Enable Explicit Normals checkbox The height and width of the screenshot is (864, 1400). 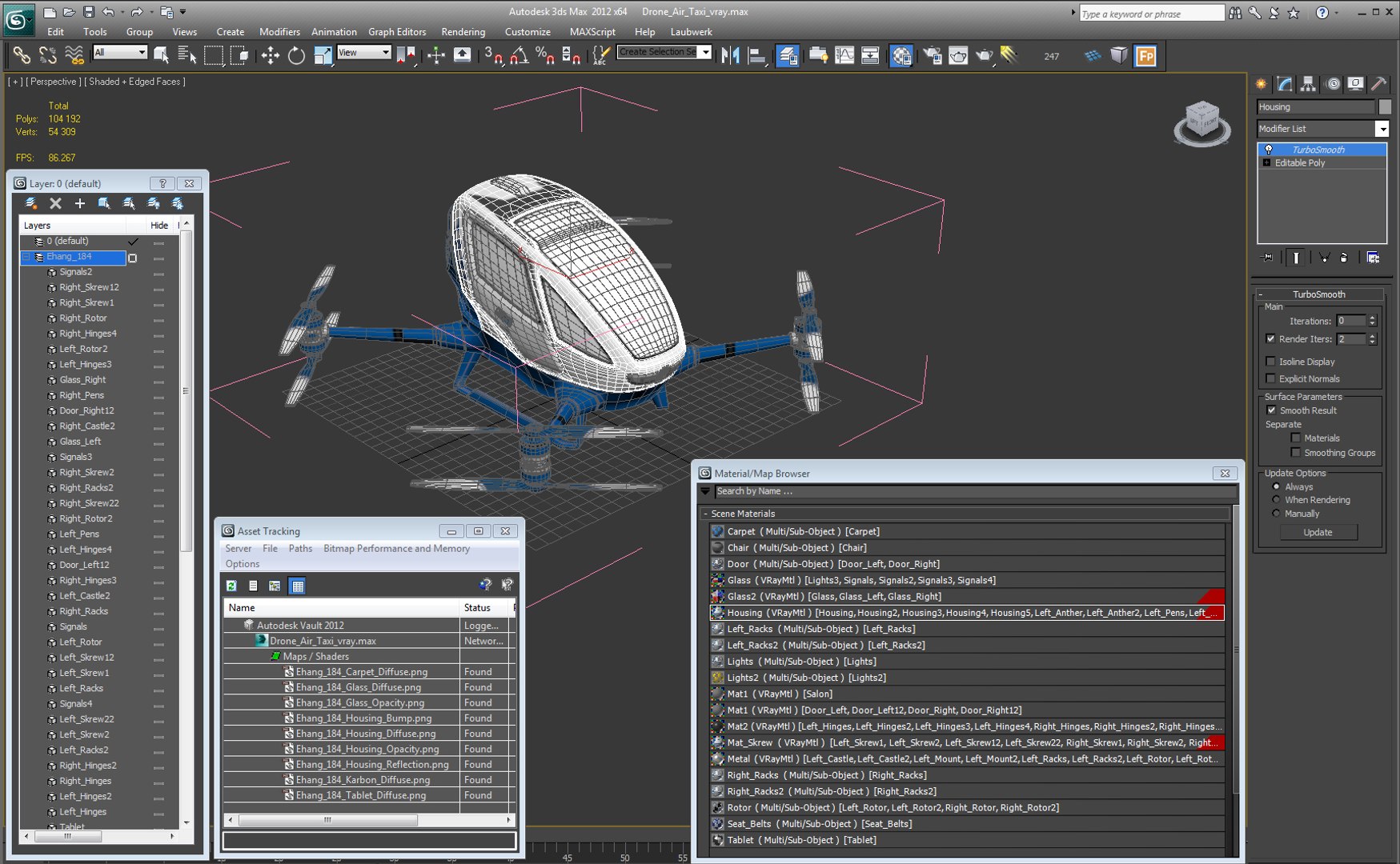[1270, 378]
